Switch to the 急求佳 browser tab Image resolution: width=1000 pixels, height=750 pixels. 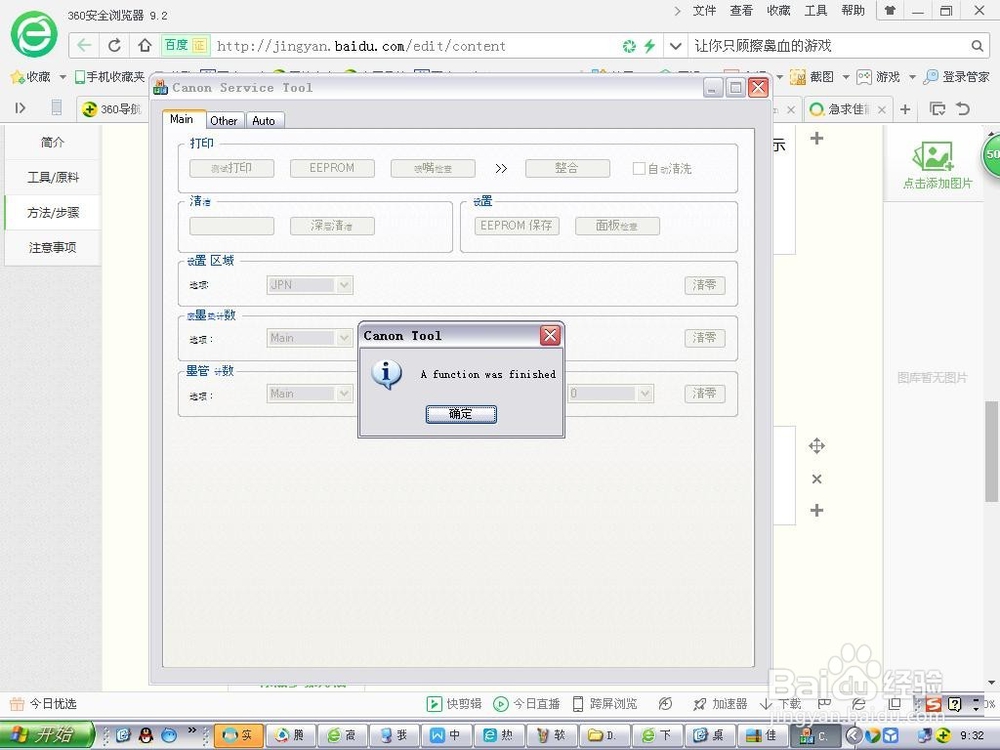(x=848, y=110)
